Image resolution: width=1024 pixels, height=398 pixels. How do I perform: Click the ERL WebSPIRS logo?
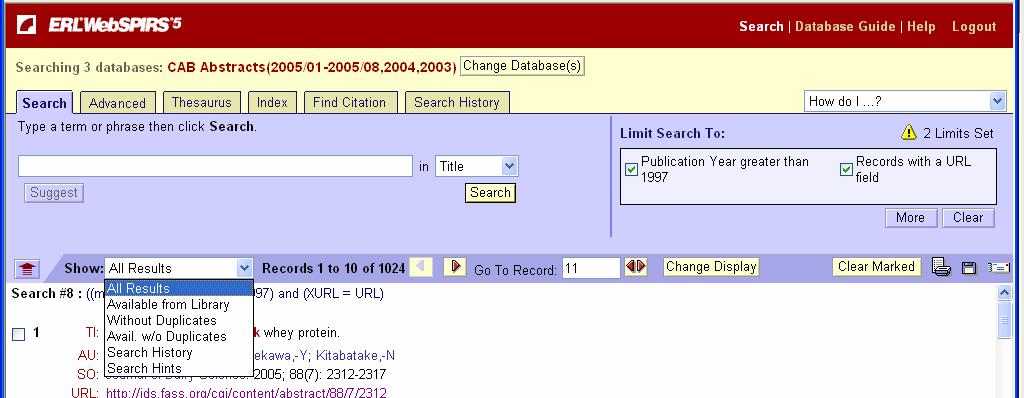(99, 25)
